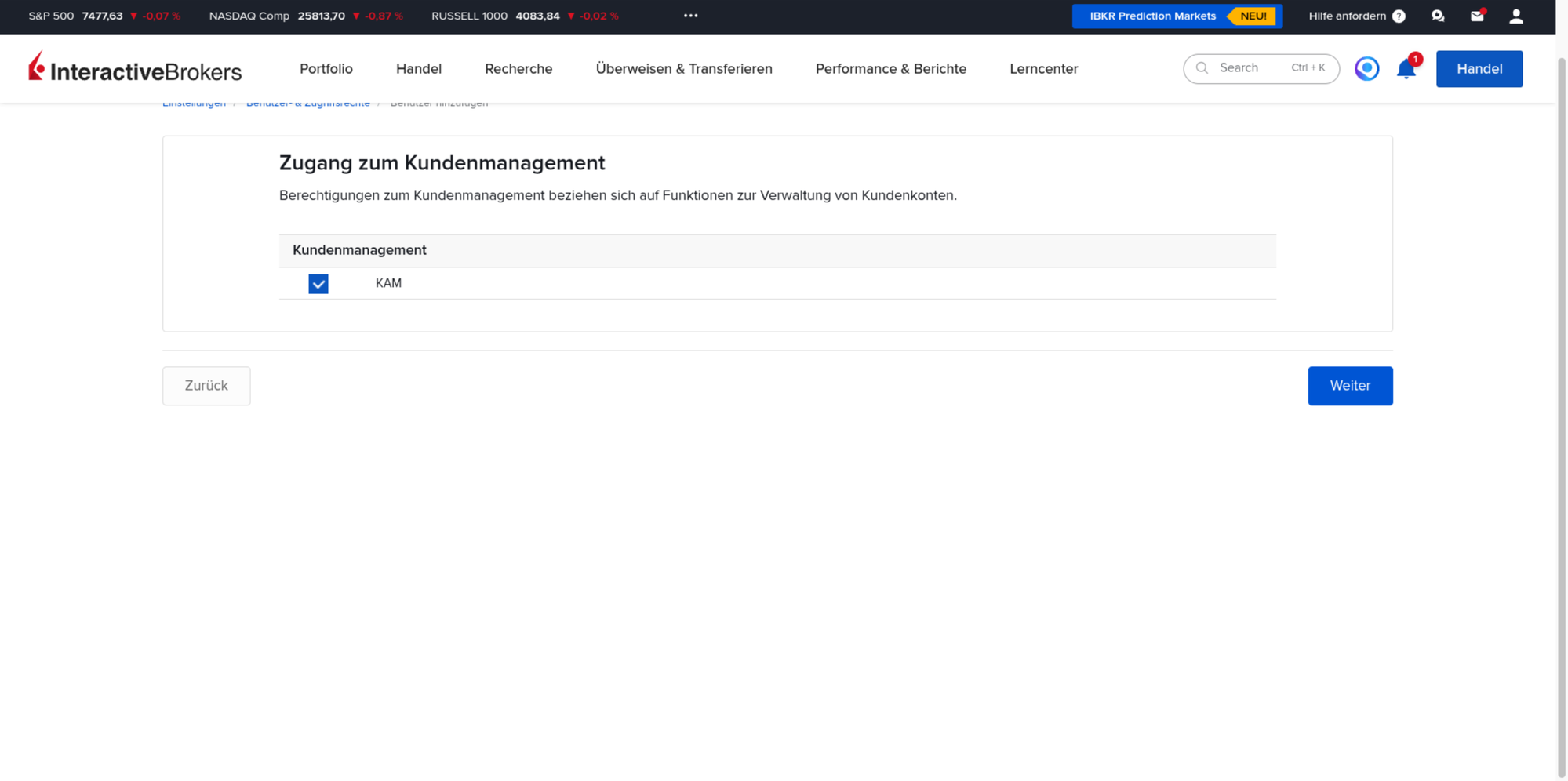The height and width of the screenshot is (781, 1568).
Task: Click the Interactive Brokers logo
Action: coord(135,68)
